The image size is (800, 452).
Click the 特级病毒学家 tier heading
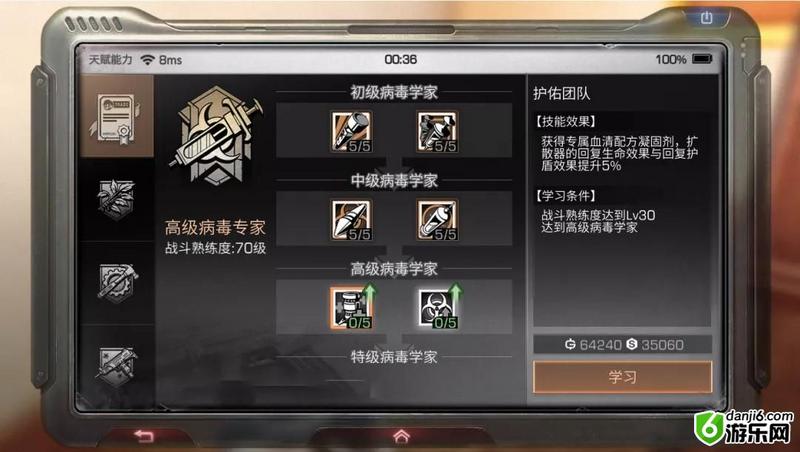[x=394, y=357]
